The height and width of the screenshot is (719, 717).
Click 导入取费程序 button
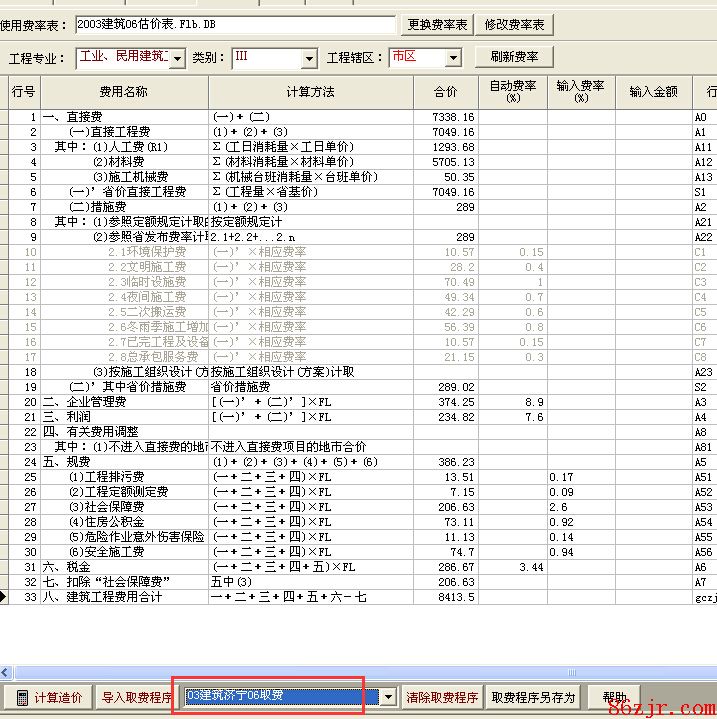(136, 697)
